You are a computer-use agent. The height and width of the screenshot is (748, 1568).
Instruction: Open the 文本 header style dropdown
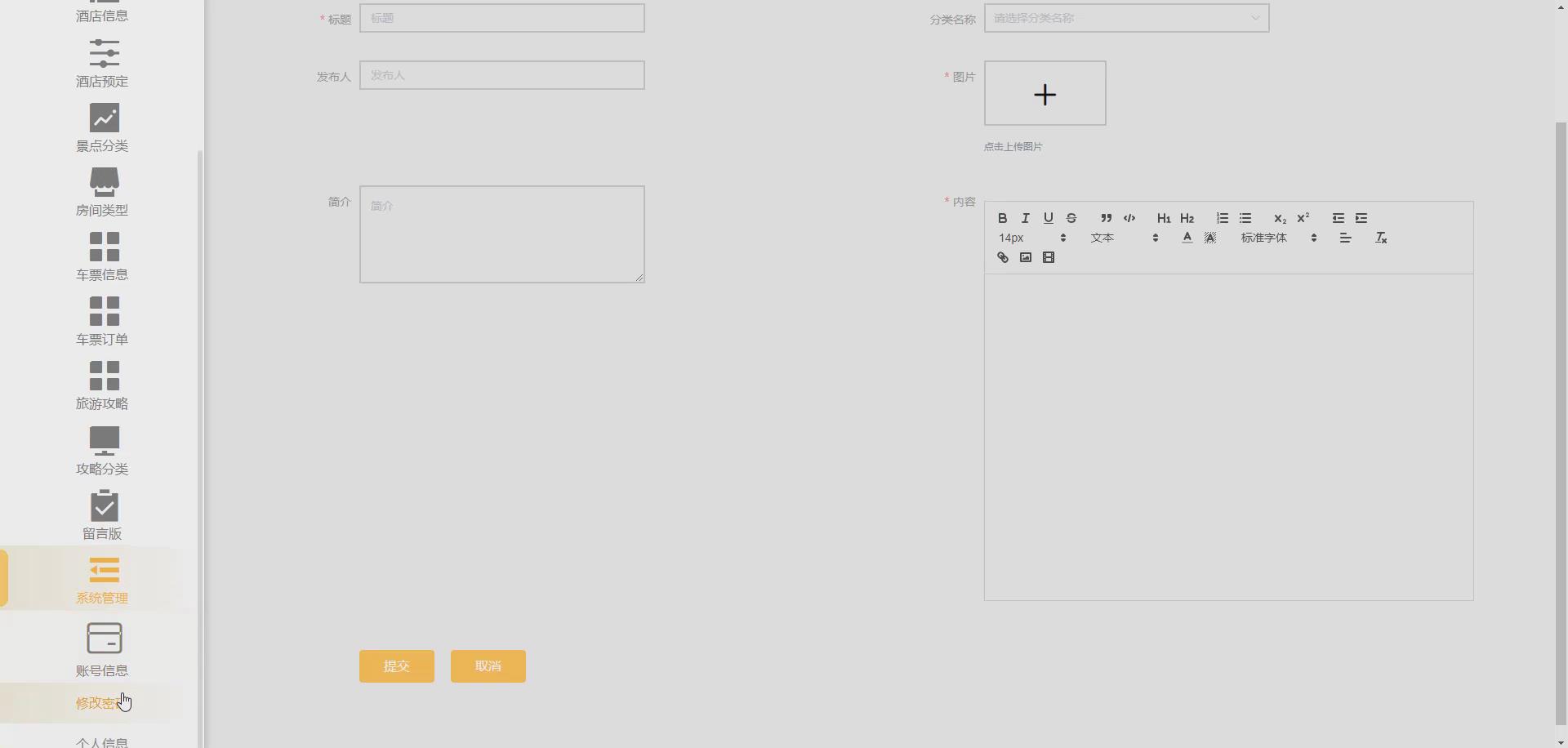pos(1125,238)
